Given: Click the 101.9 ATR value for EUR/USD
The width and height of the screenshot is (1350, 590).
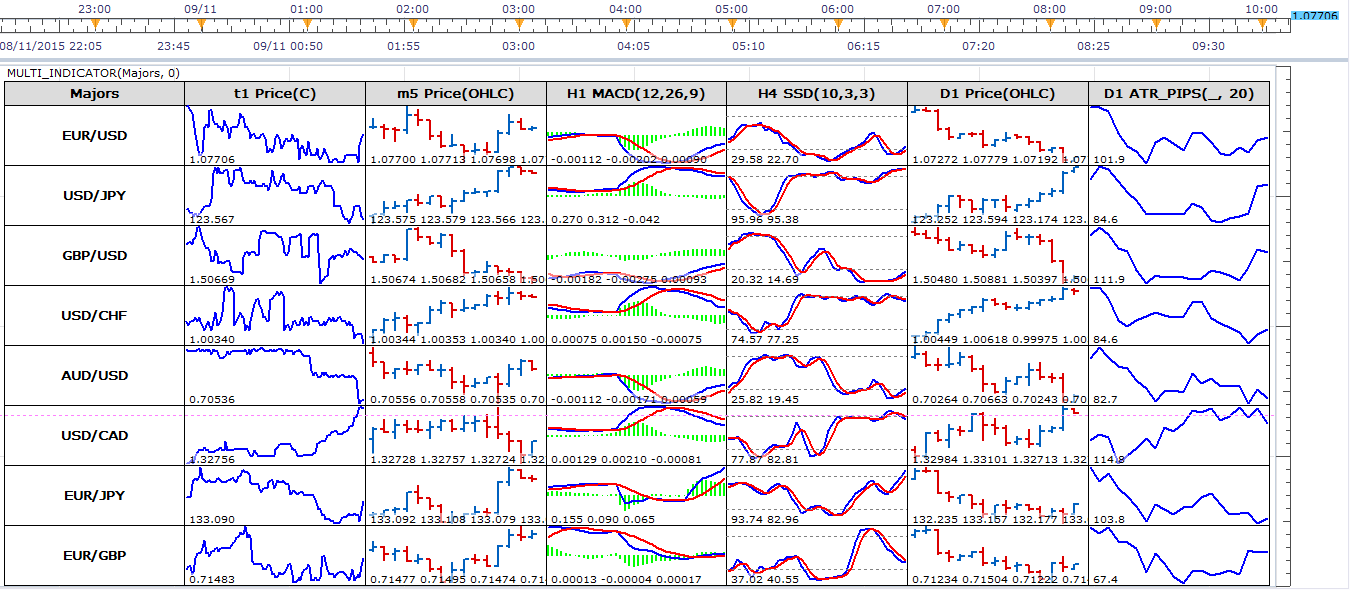Looking at the screenshot, I should [1107, 159].
